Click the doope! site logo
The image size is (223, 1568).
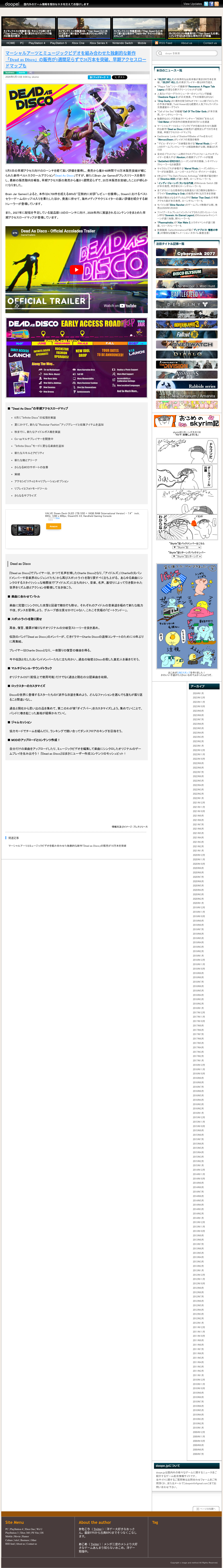pyautogui.click(x=12, y=4)
